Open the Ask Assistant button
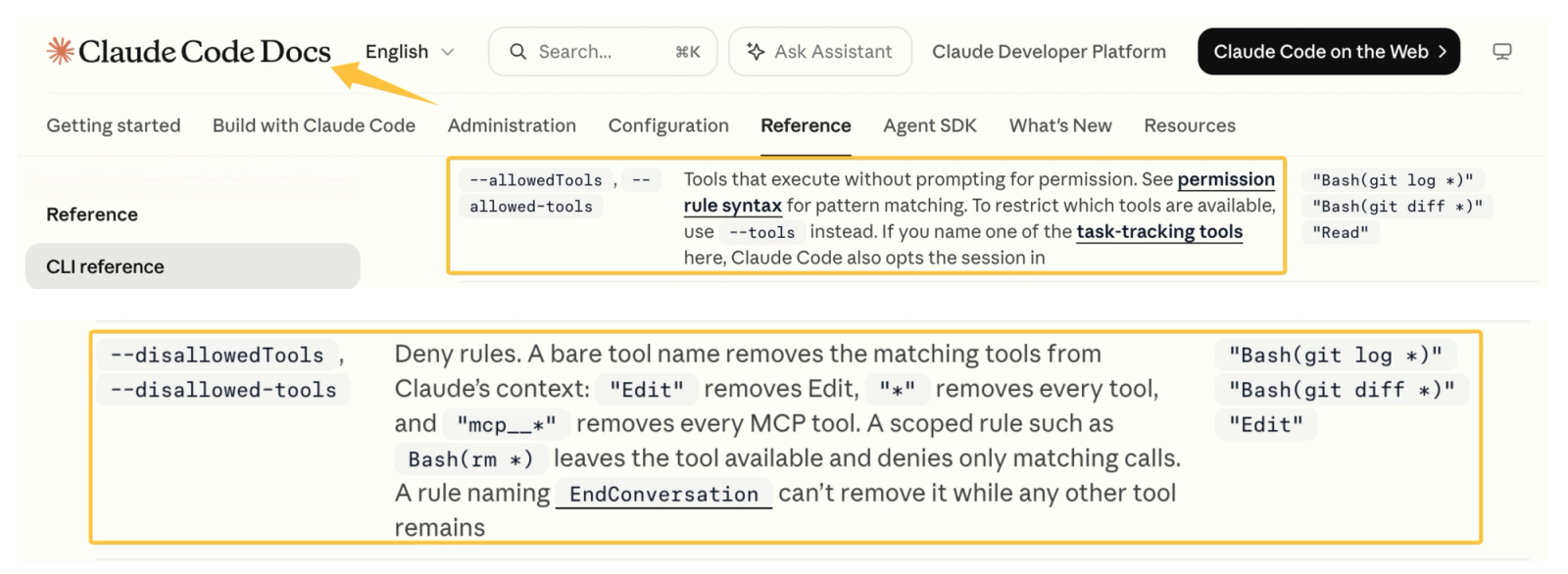This screenshot has width=1568, height=574. [820, 52]
